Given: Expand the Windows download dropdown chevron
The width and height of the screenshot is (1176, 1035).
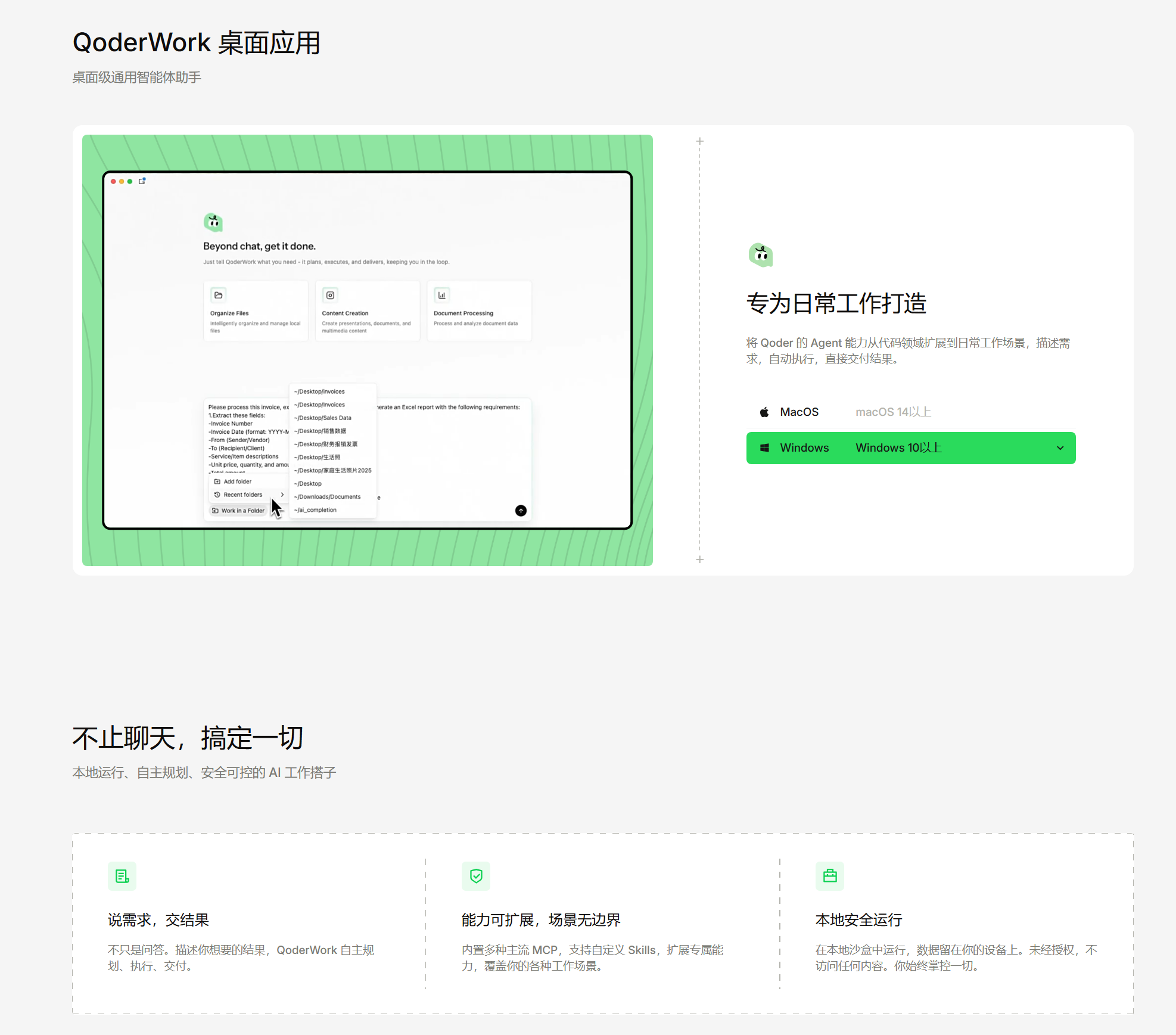Looking at the screenshot, I should pos(1060,448).
